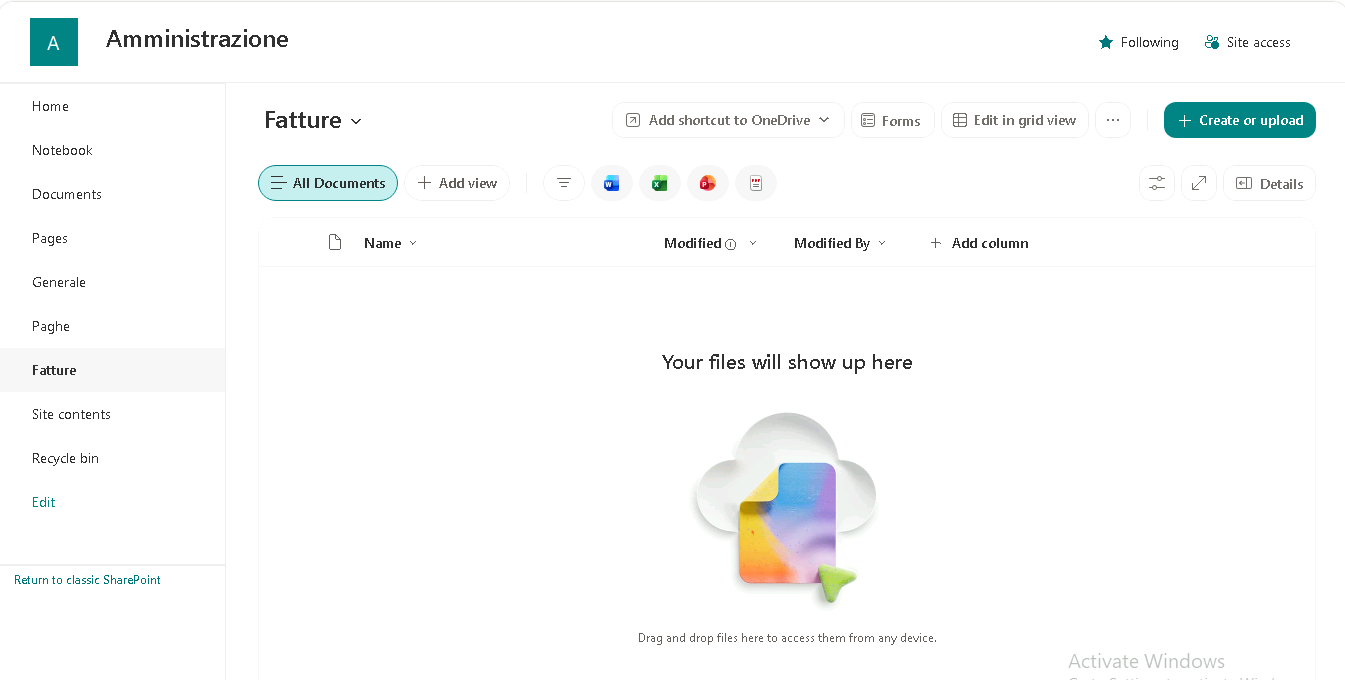Open the filter lines icon
This screenshot has width=1345, height=680.
pyautogui.click(x=564, y=183)
